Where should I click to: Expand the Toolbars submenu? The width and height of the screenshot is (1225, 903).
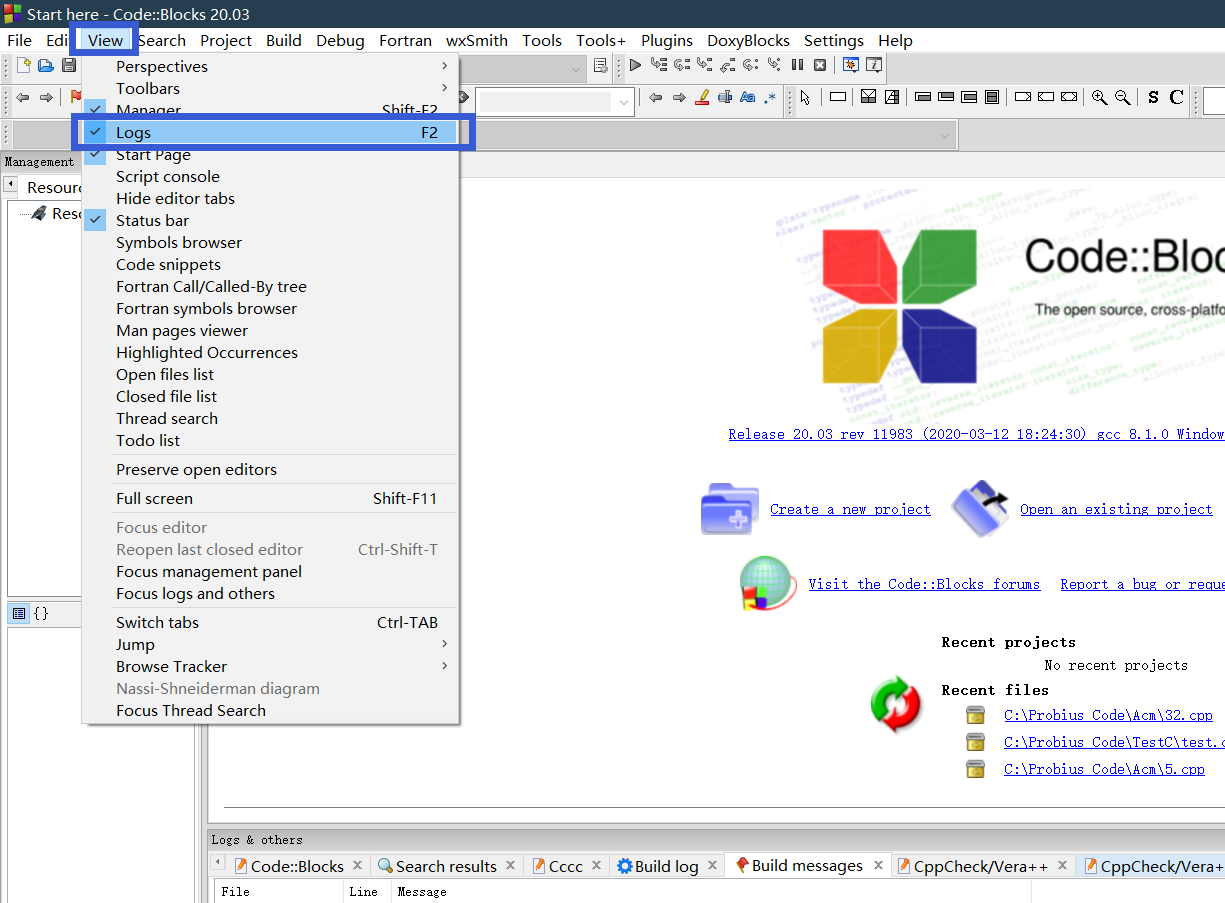point(271,88)
